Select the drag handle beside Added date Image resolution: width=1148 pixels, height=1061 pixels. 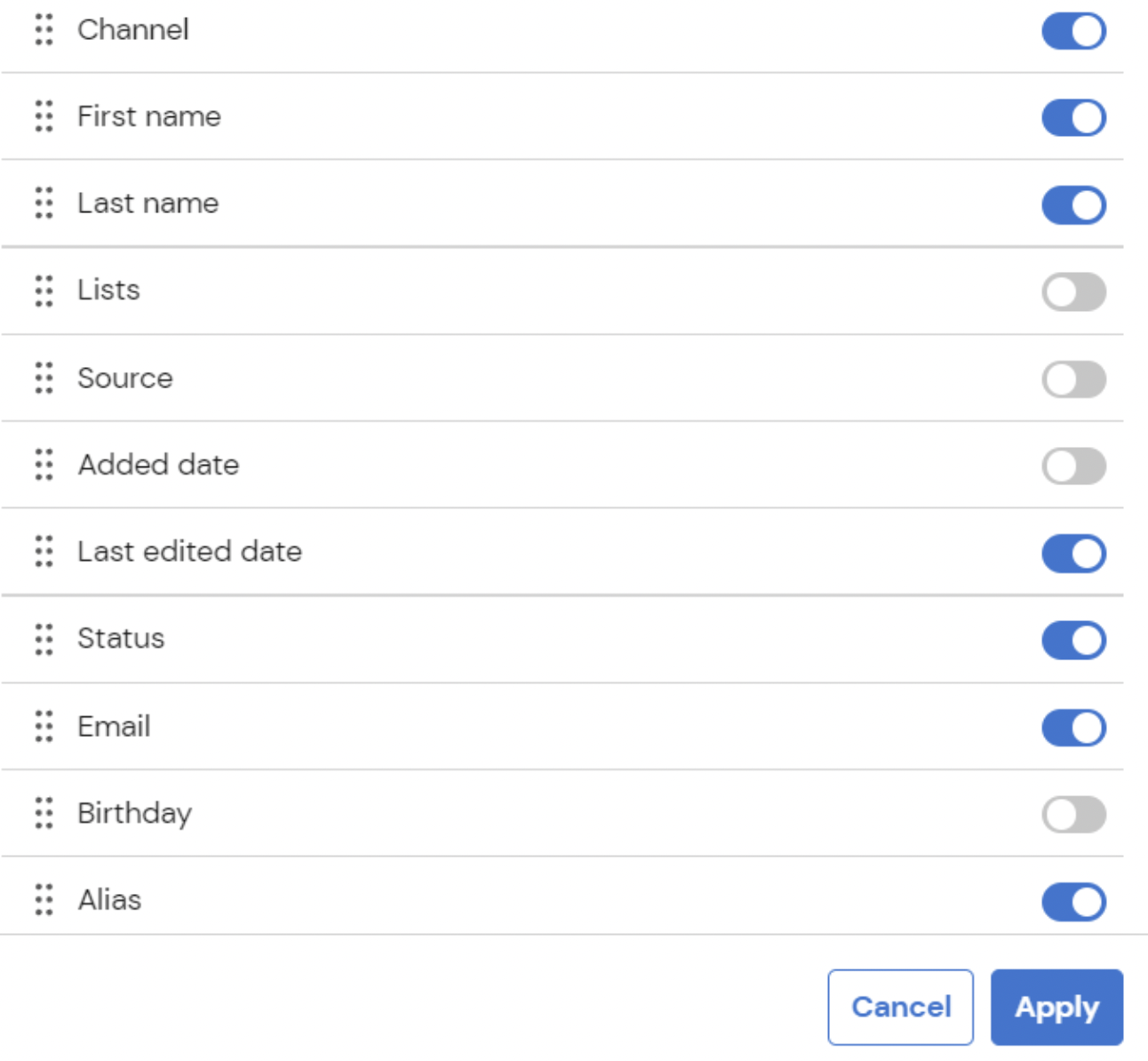coord(44,464)
